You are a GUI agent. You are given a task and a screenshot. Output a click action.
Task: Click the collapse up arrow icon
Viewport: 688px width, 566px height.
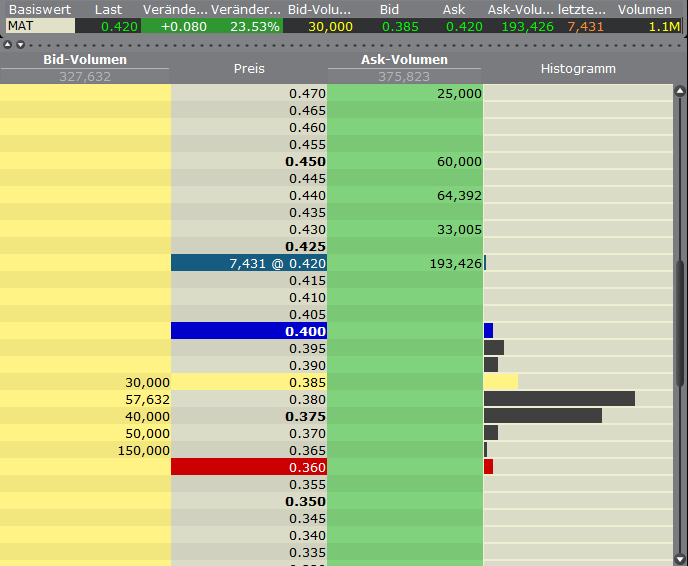[7, 45]
